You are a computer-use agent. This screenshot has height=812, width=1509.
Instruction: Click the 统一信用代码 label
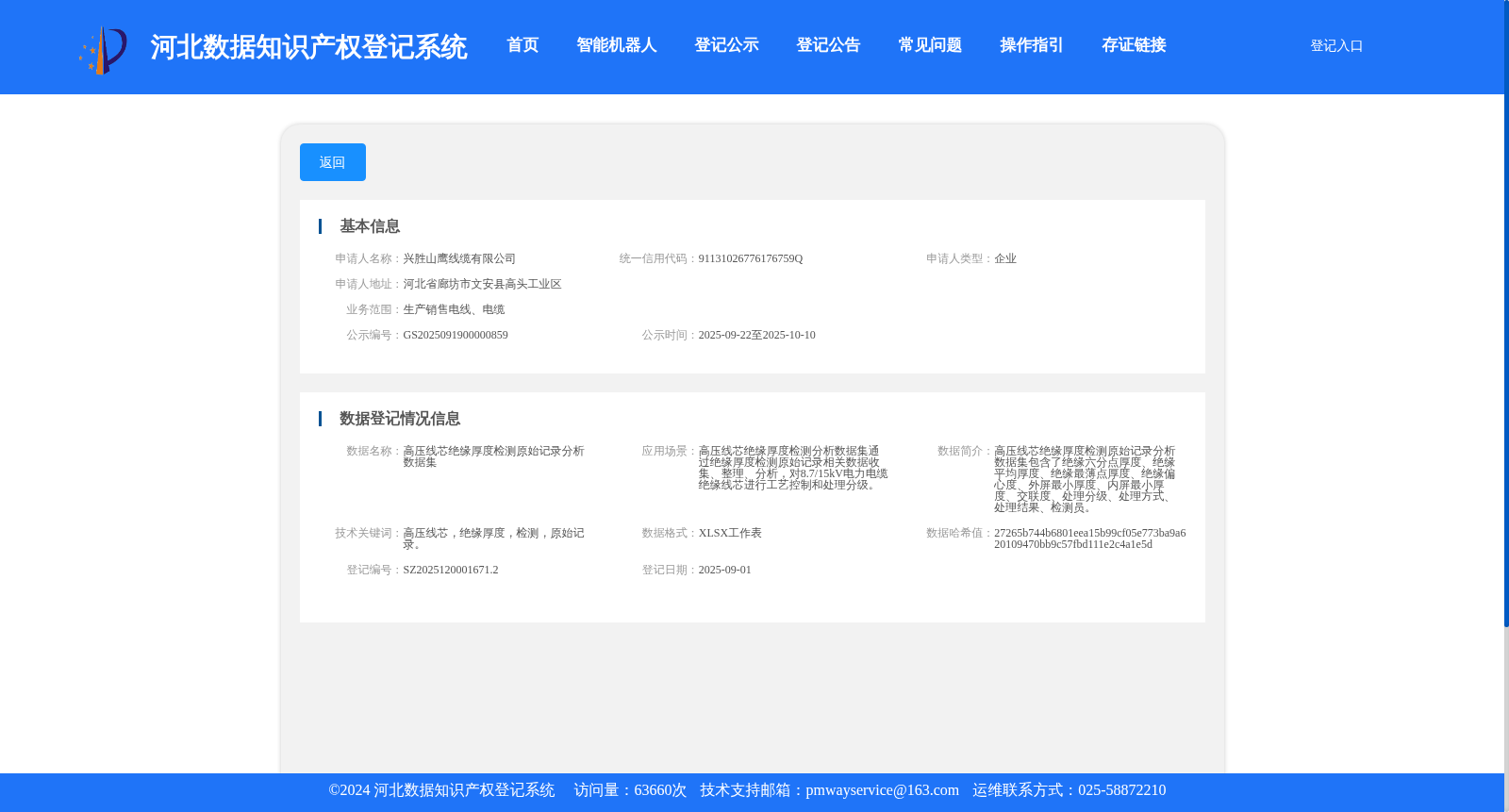pos(658,258)
